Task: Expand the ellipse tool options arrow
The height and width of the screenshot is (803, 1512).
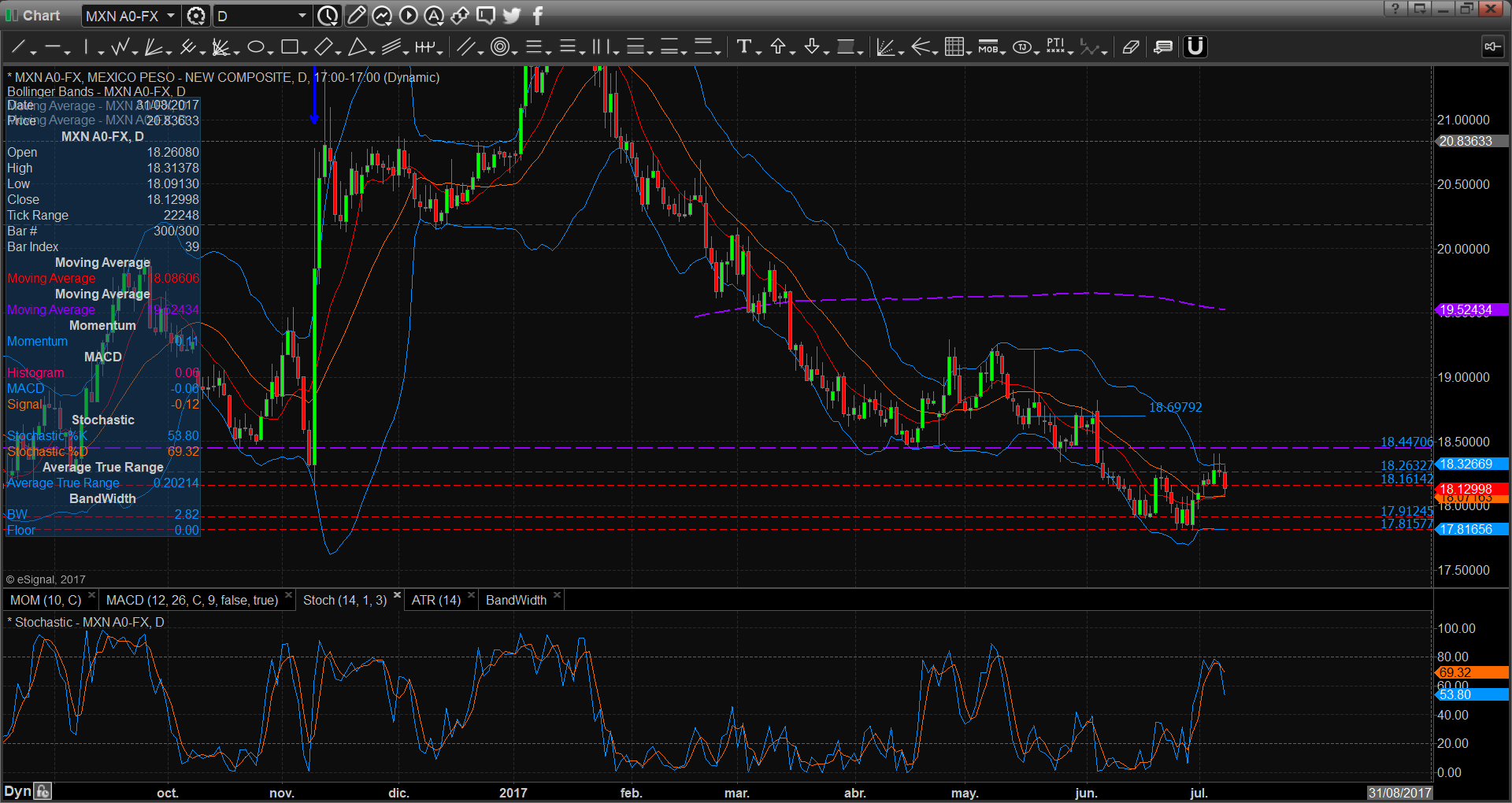Action: [270, 52]
